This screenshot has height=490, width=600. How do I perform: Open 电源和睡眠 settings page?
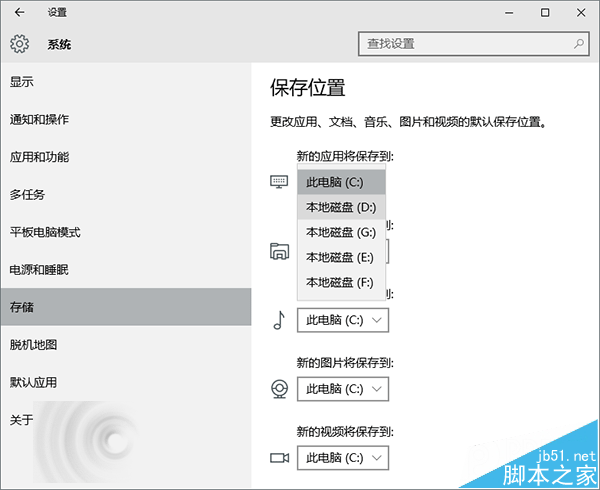point(126,270)
